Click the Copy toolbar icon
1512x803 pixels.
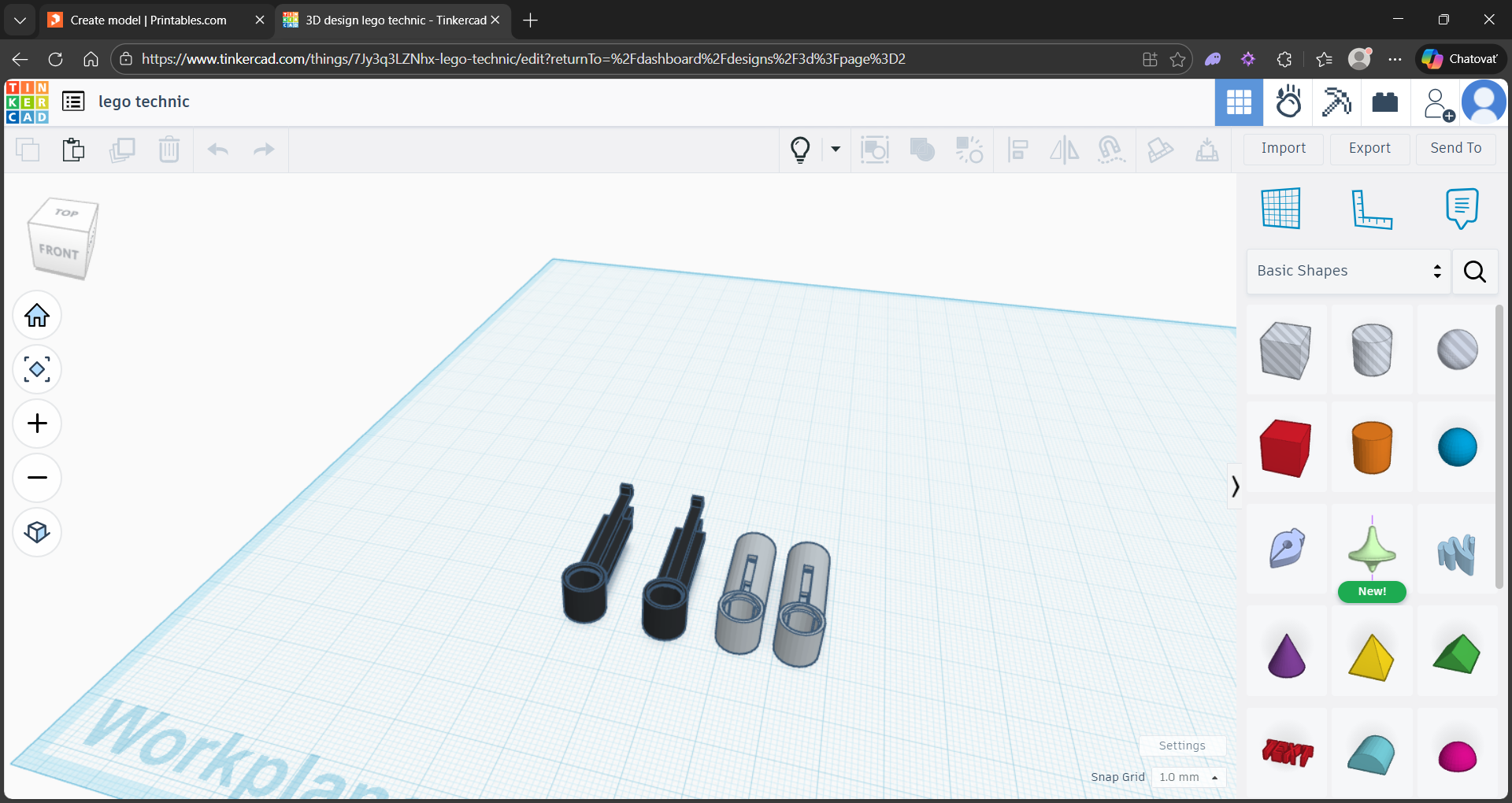(28, 149)
